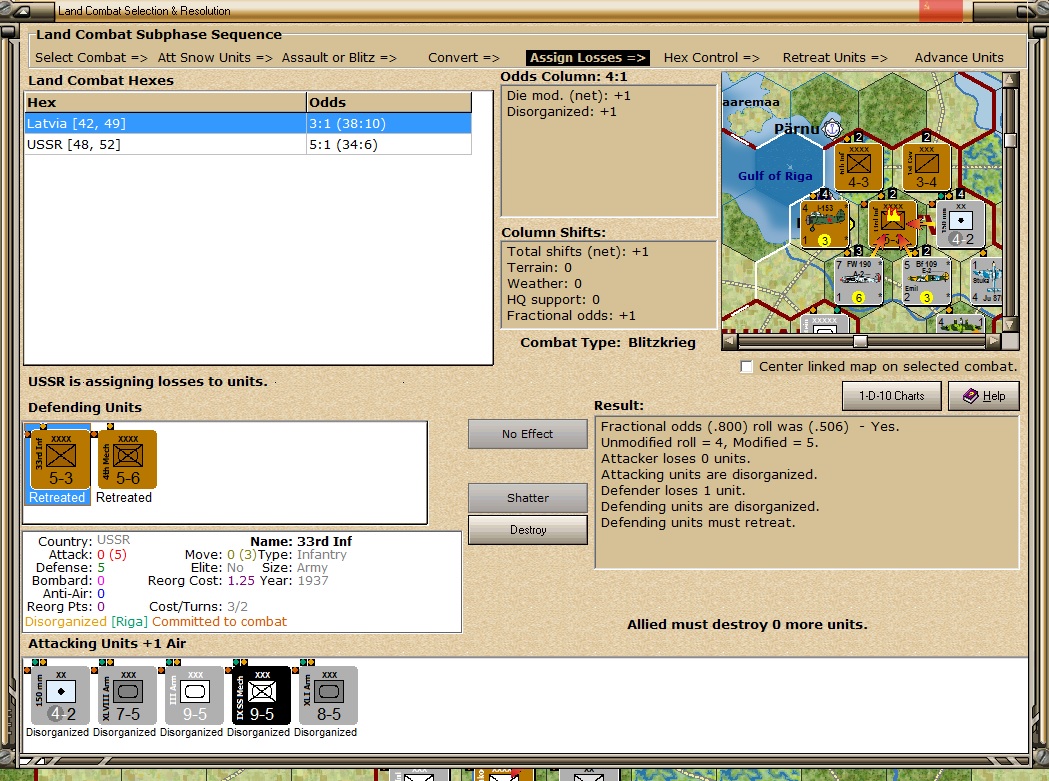Click the 3:1 (38:10) odds cell
The height and width of the screenshot is (781, 1049).
tap(389, 123)
